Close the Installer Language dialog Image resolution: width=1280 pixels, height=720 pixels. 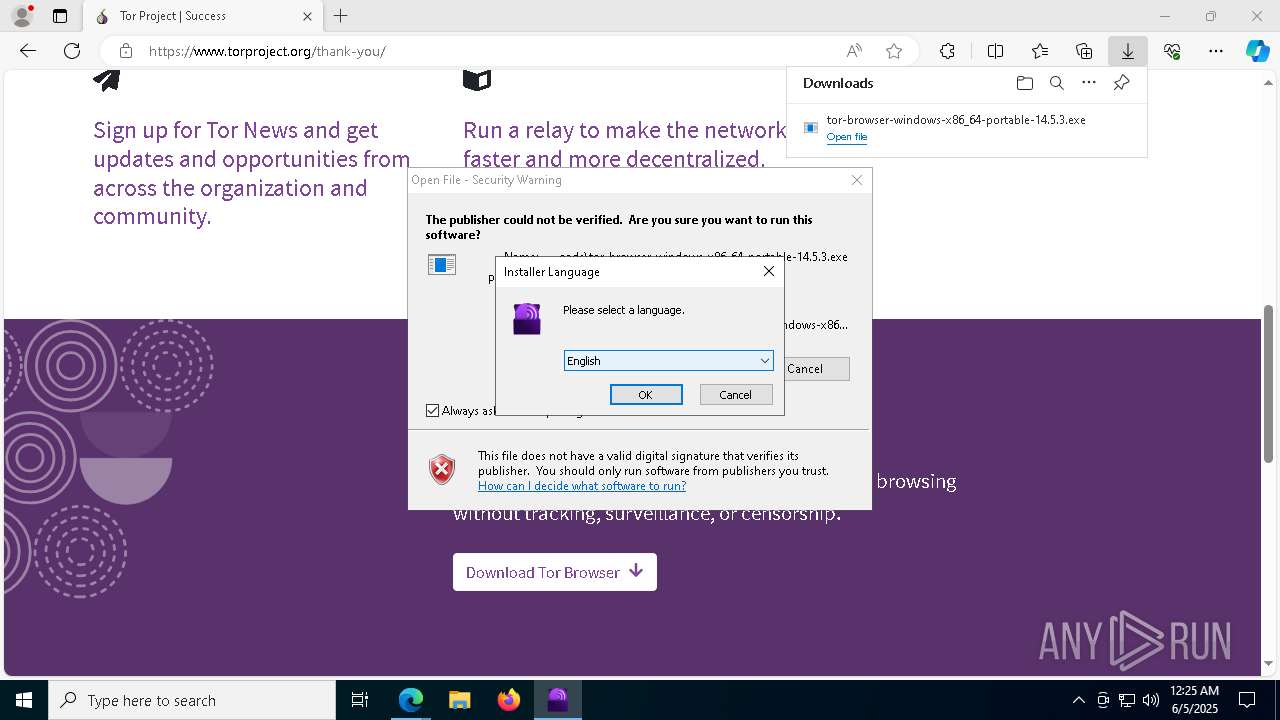(x=769, y=271)
